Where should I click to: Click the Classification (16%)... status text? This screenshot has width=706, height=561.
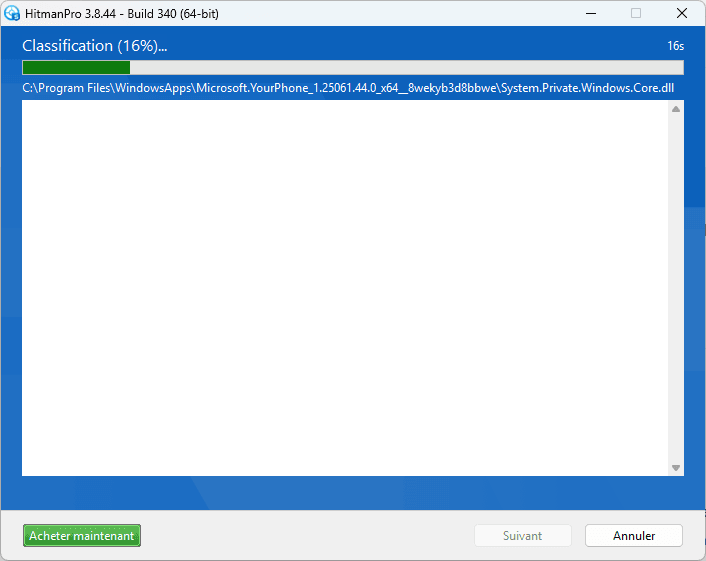[95, 46]
